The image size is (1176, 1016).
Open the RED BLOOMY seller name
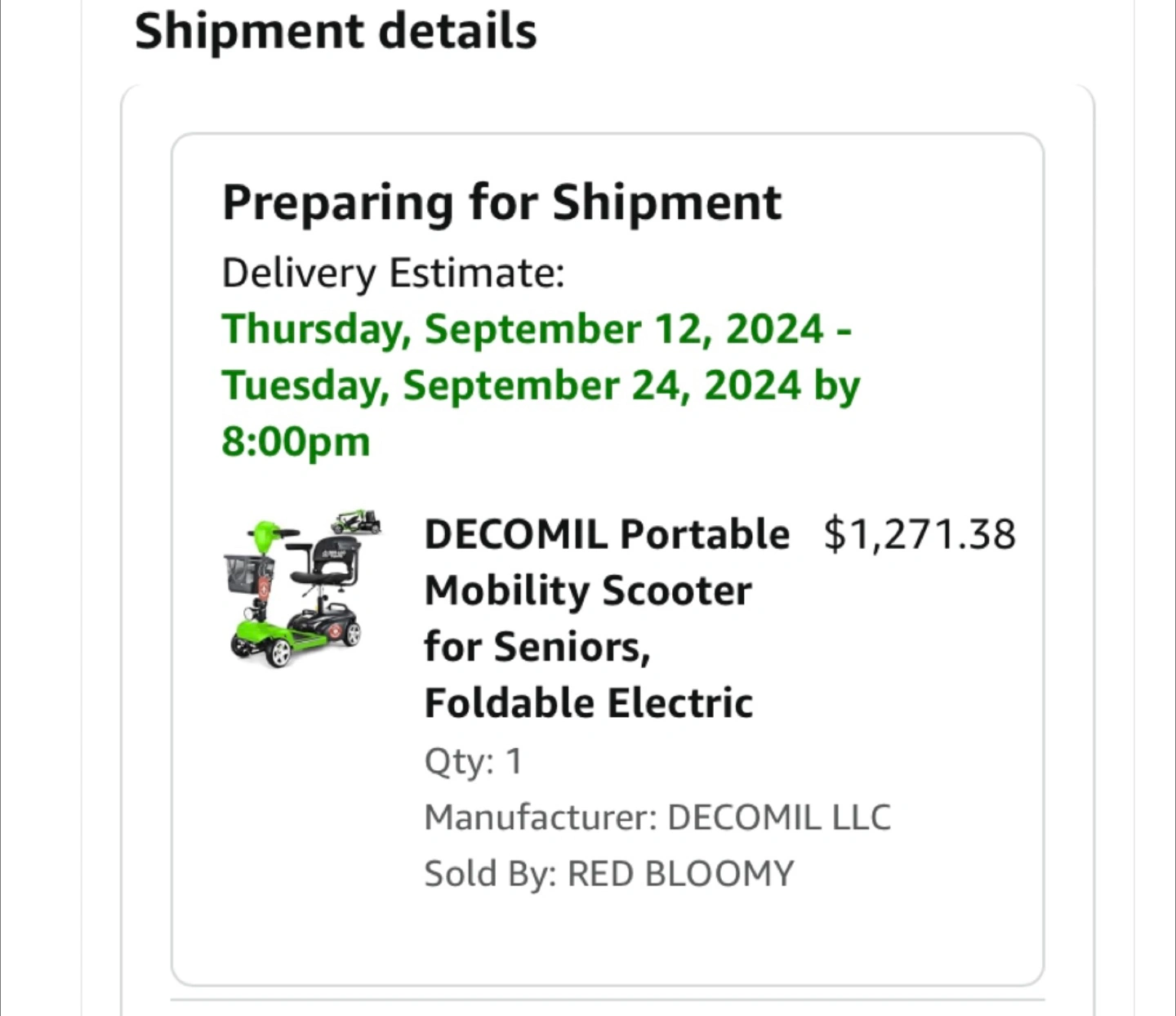tap(680, 873)
